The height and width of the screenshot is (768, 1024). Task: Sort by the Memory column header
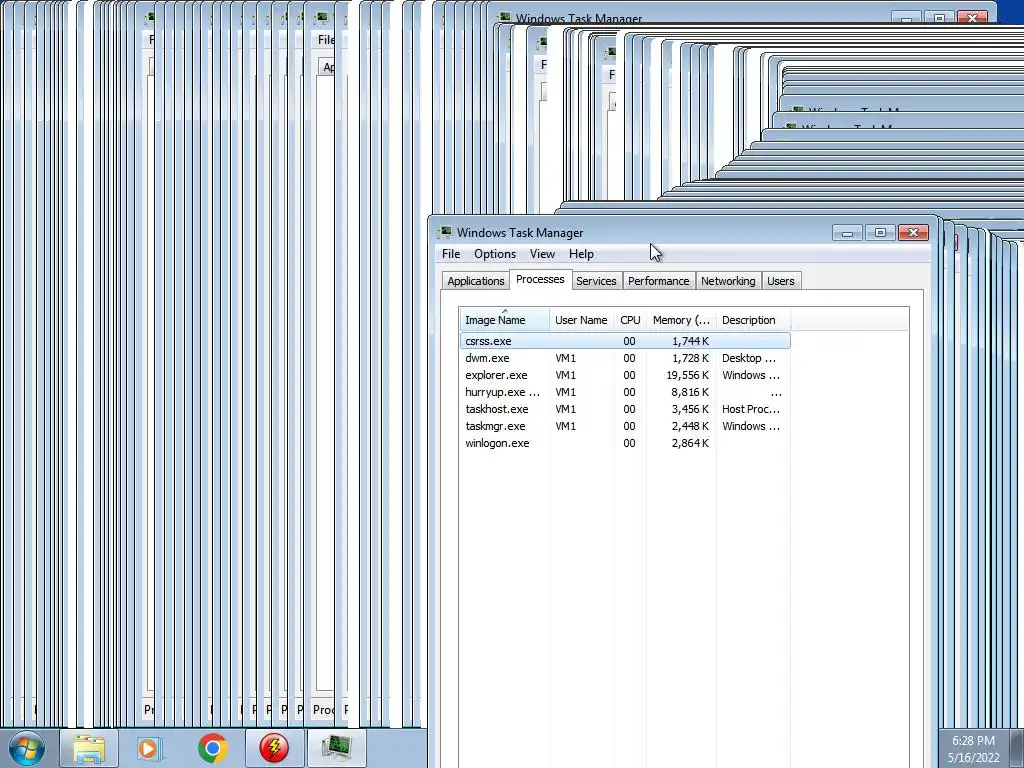[681, 320]
